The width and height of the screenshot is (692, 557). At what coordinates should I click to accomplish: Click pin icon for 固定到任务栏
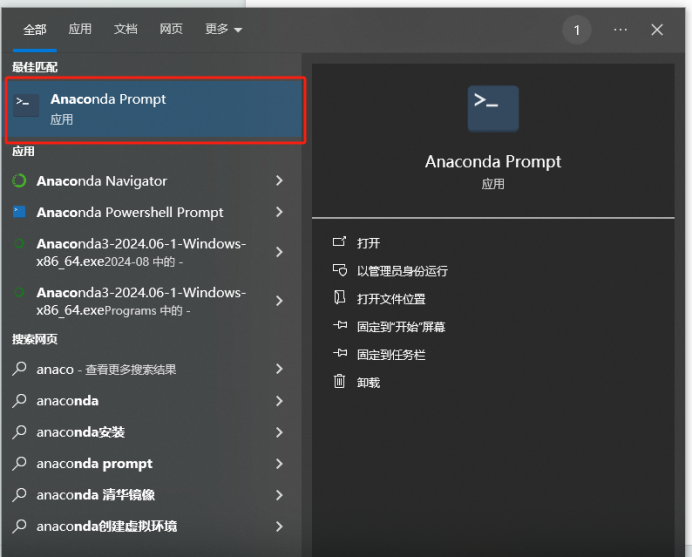340,353
